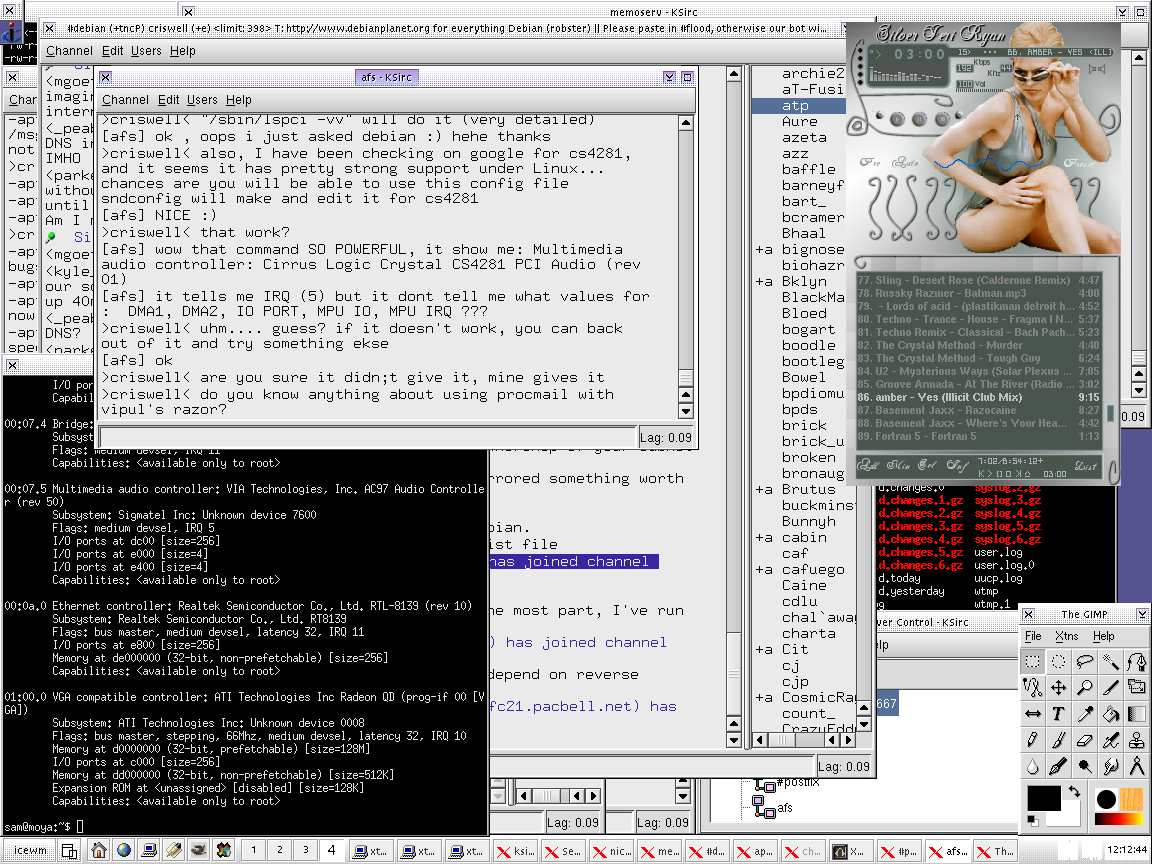Click the Play button on the music player
Viewport: 1152px width, 864px height.
897,119
